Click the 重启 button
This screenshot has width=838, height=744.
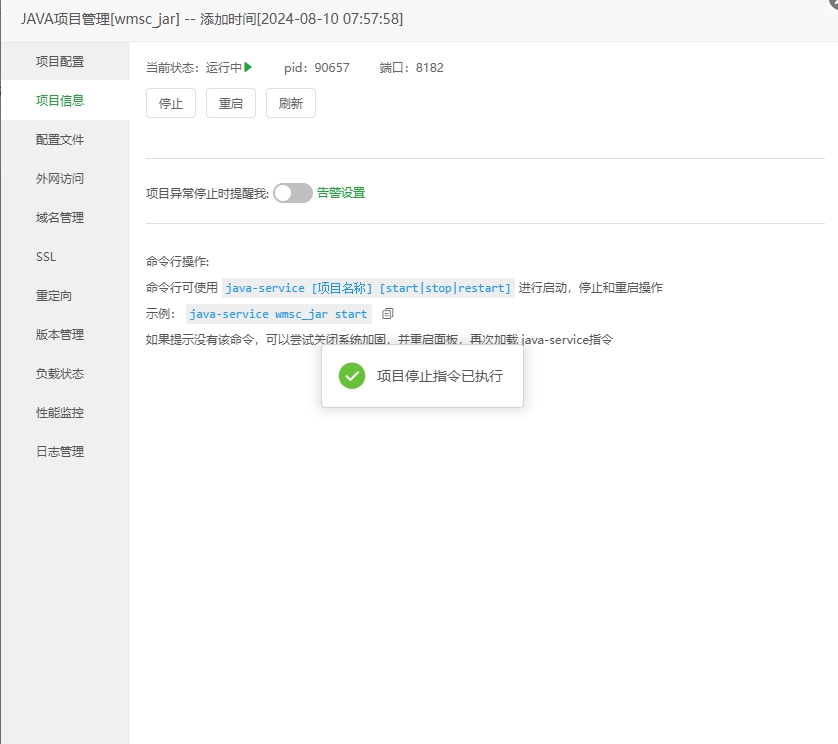(231, 103)
